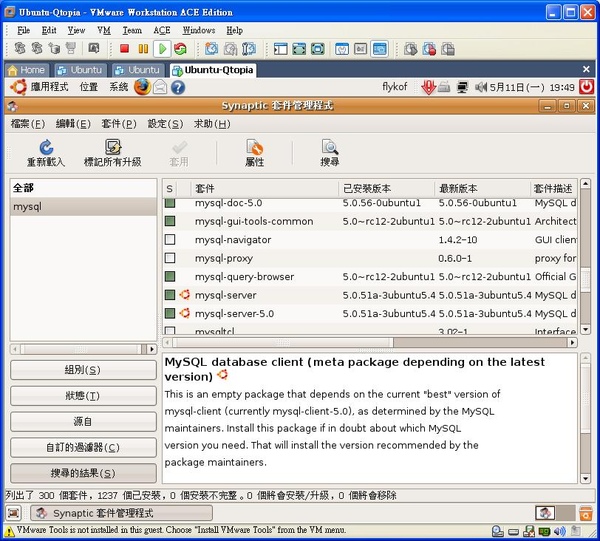Open Synaptic 套件(P) menu

119,124
